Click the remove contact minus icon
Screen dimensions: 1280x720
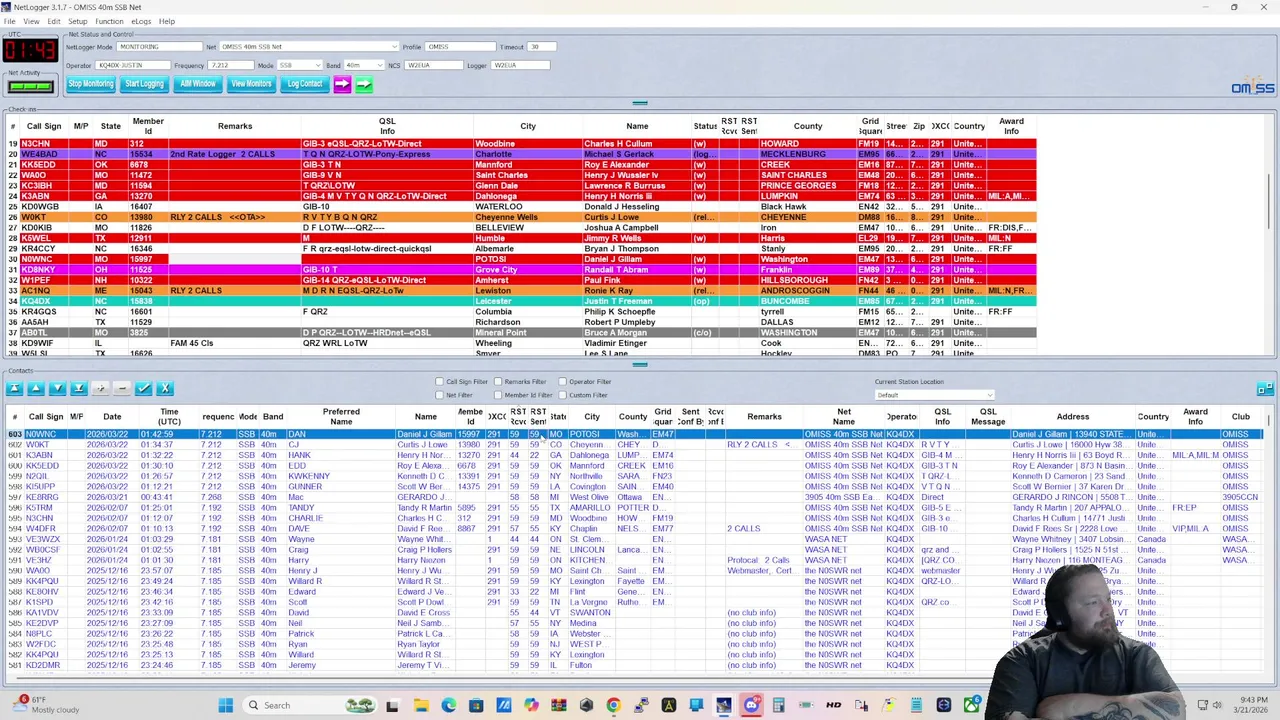coord(122,388)
